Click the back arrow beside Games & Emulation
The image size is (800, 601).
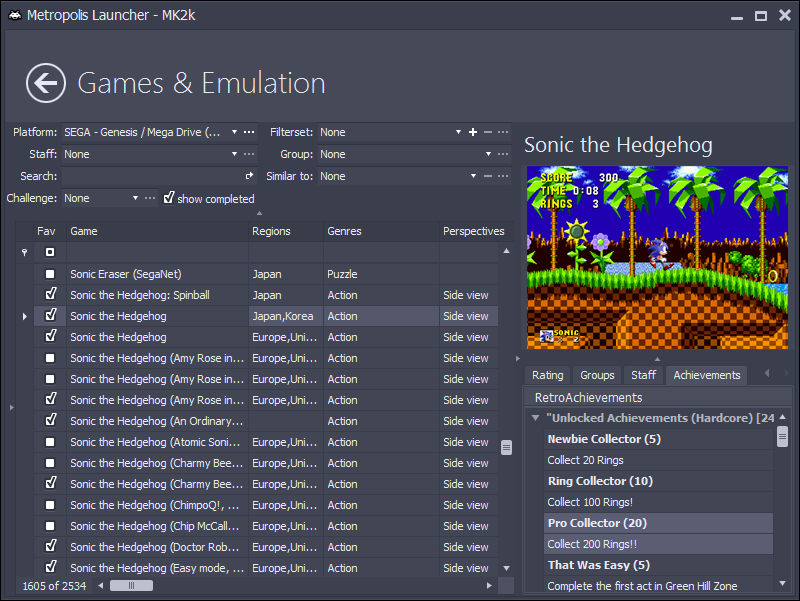tap(46, 83)
